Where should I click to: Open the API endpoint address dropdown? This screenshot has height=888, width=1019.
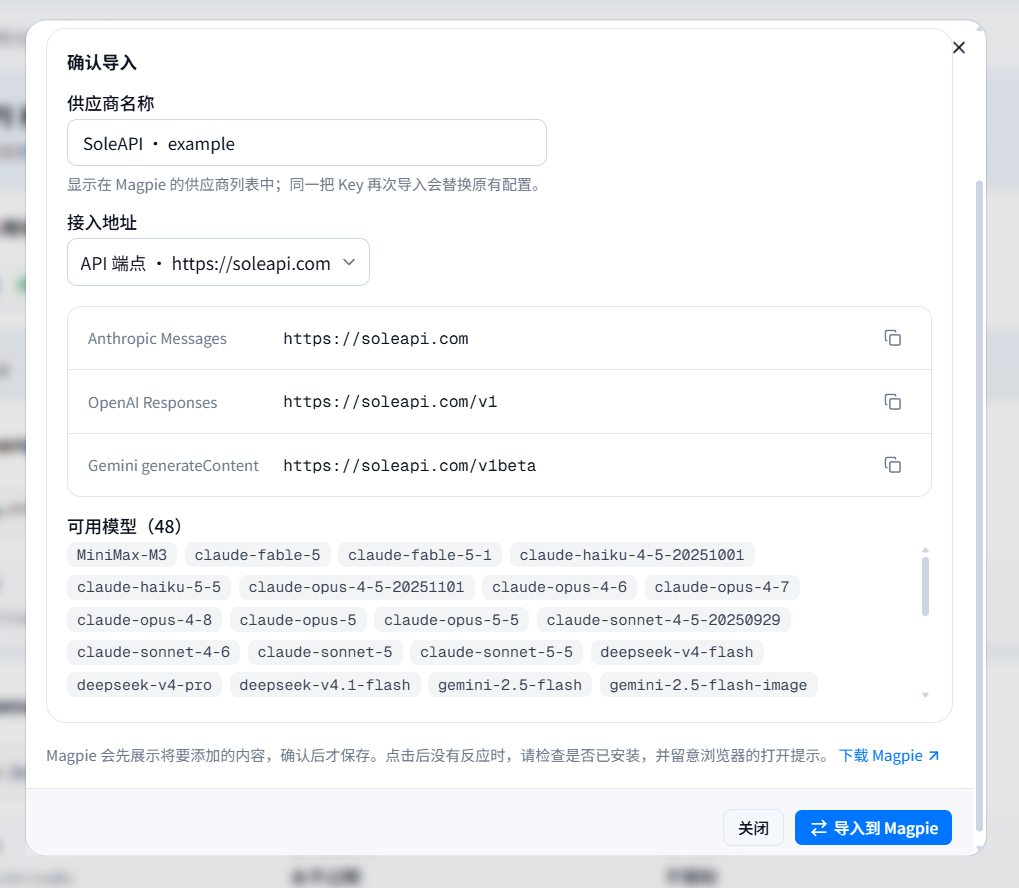click(x=218, y=263)
